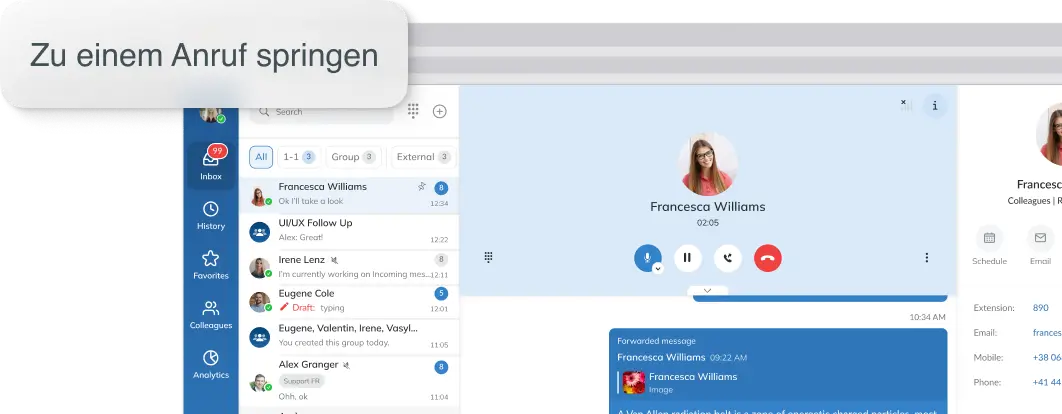Screen dimensions: 1062x414
Task: Open the dial pad next to search
Action: pyautogui.click(x=413, y=111)
